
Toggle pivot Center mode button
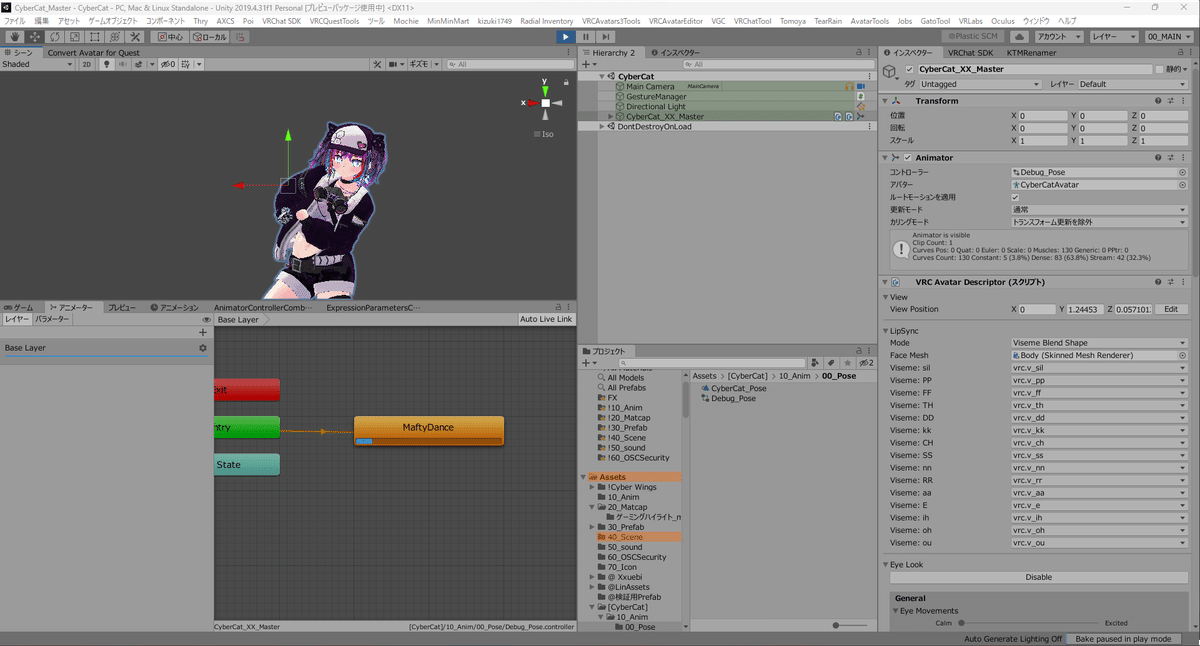[170, 37]
